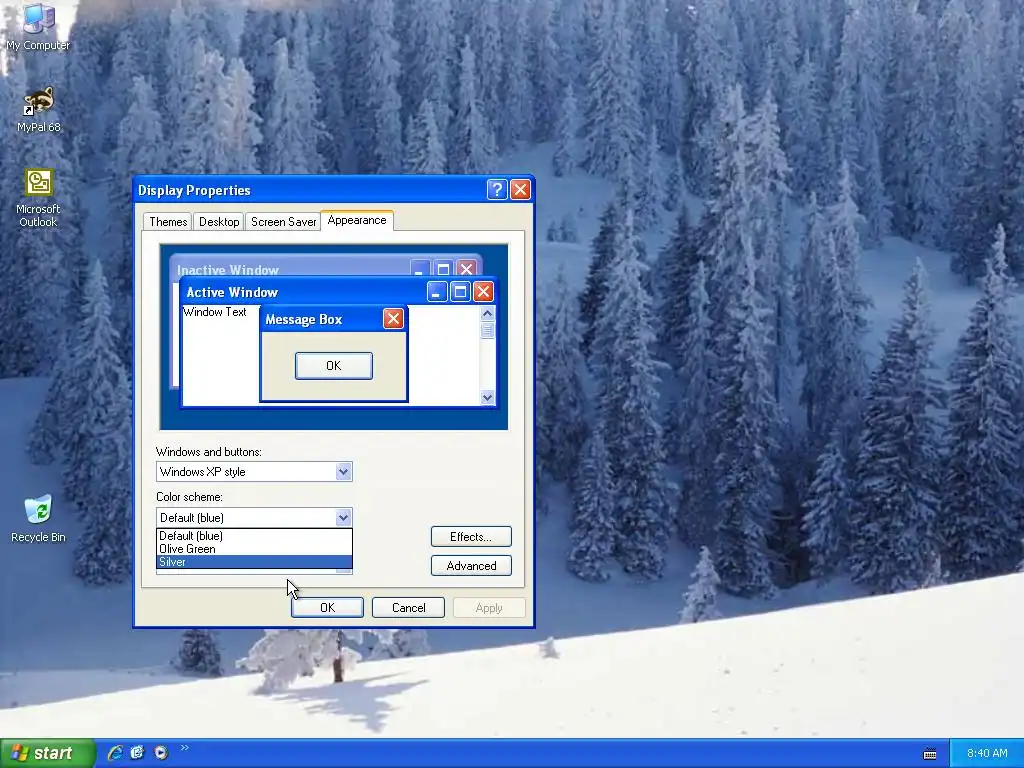Viewport: 1024px width, 768px height.
Task: Launch Outlook Express from Quick Launch
Action: [137, 752]
